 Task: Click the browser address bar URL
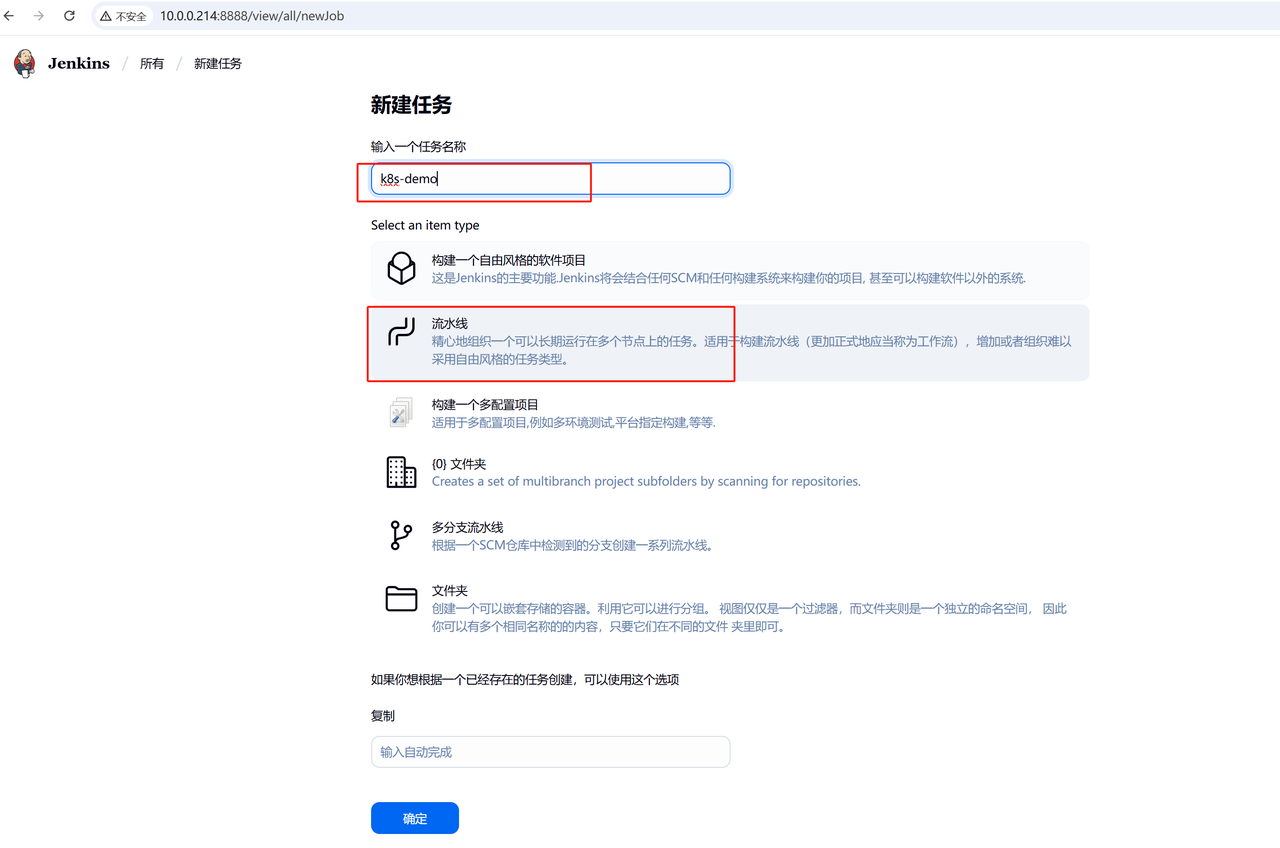pos(252,16)
